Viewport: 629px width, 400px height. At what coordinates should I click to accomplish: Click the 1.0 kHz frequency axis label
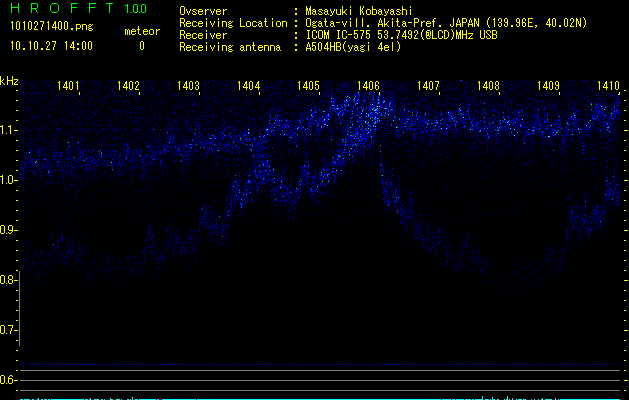[x=7, y=180]
